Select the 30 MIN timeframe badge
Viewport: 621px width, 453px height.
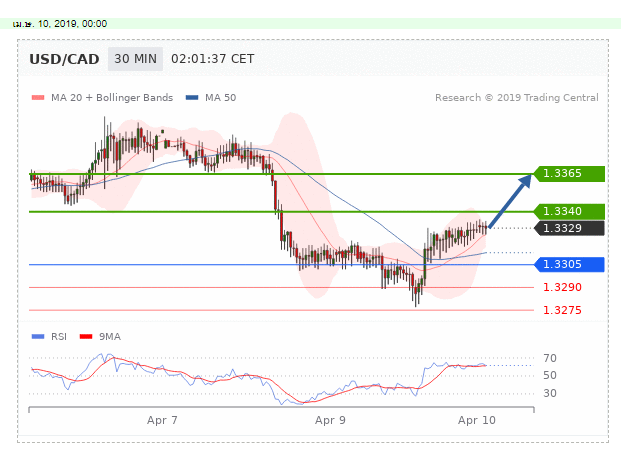tap(135, 59)
